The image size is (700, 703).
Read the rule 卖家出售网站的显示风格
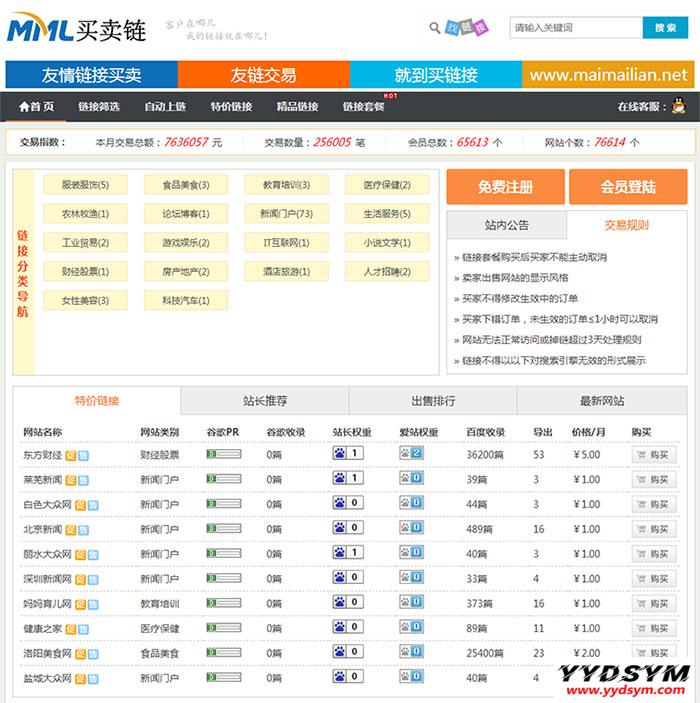point(515,278)
